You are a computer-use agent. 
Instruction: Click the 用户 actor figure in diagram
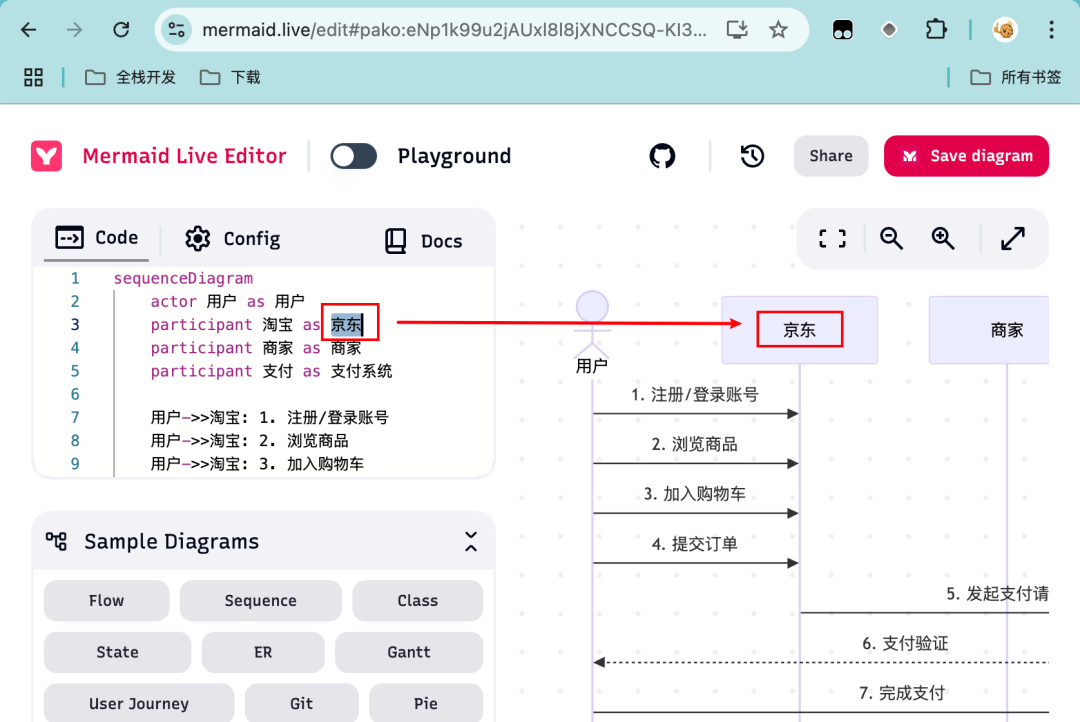[x=592, y=332]
